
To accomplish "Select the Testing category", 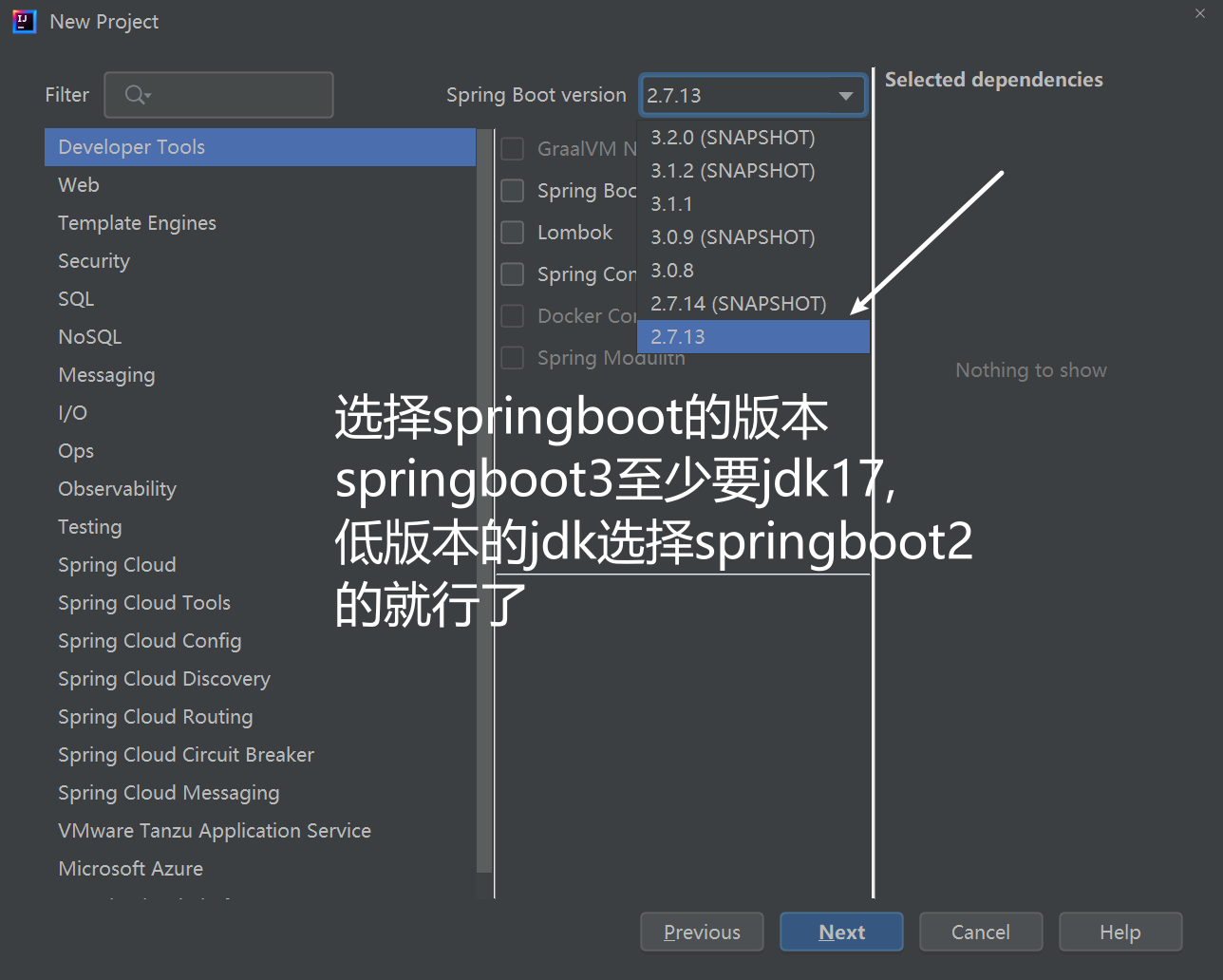I will point(260,527).
